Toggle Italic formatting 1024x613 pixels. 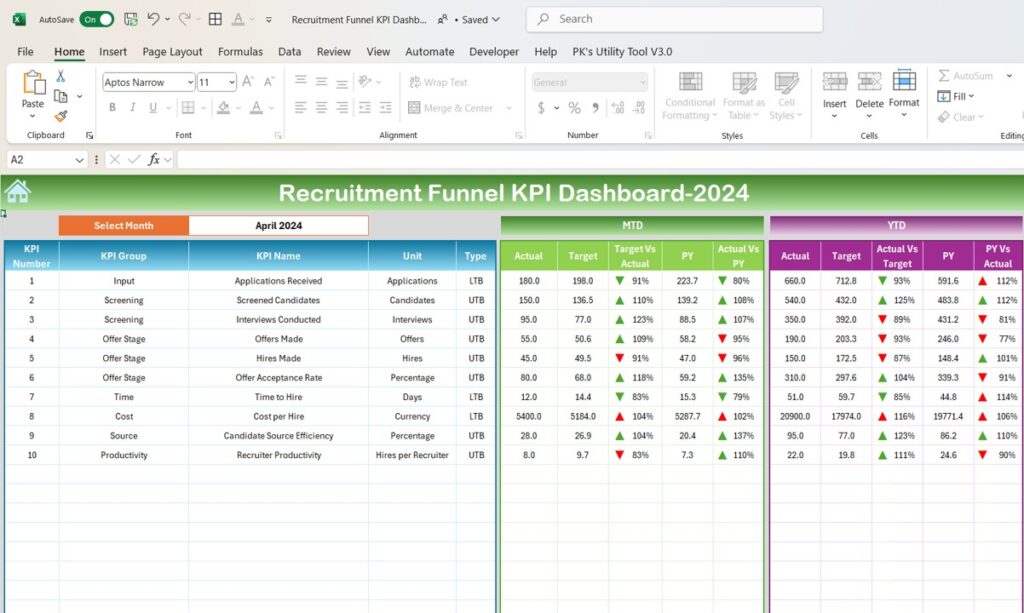133,108
